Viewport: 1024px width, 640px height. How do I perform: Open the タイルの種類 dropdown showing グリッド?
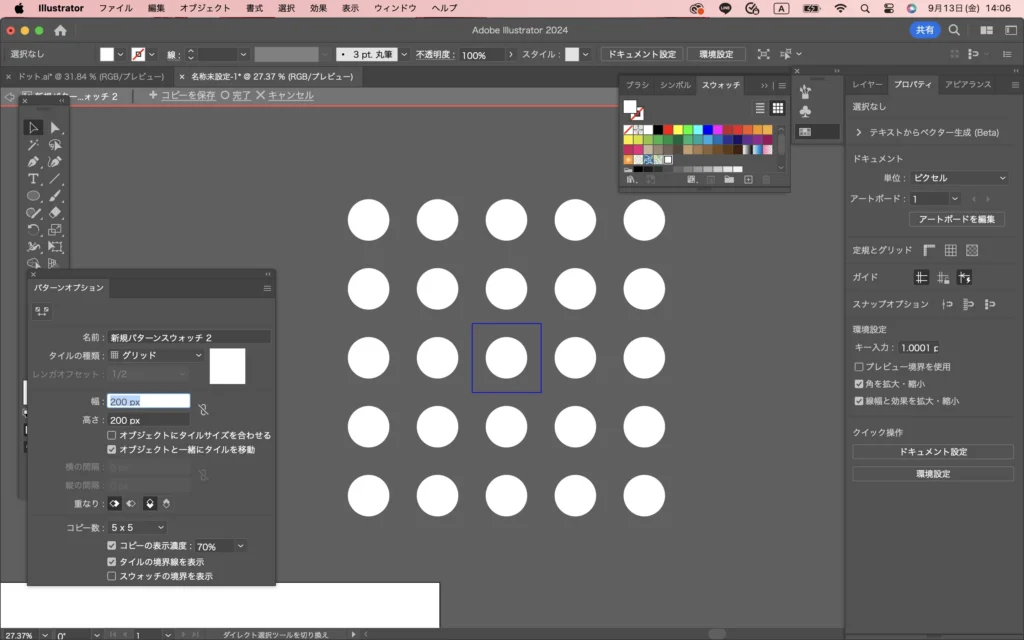click(156, 355)
